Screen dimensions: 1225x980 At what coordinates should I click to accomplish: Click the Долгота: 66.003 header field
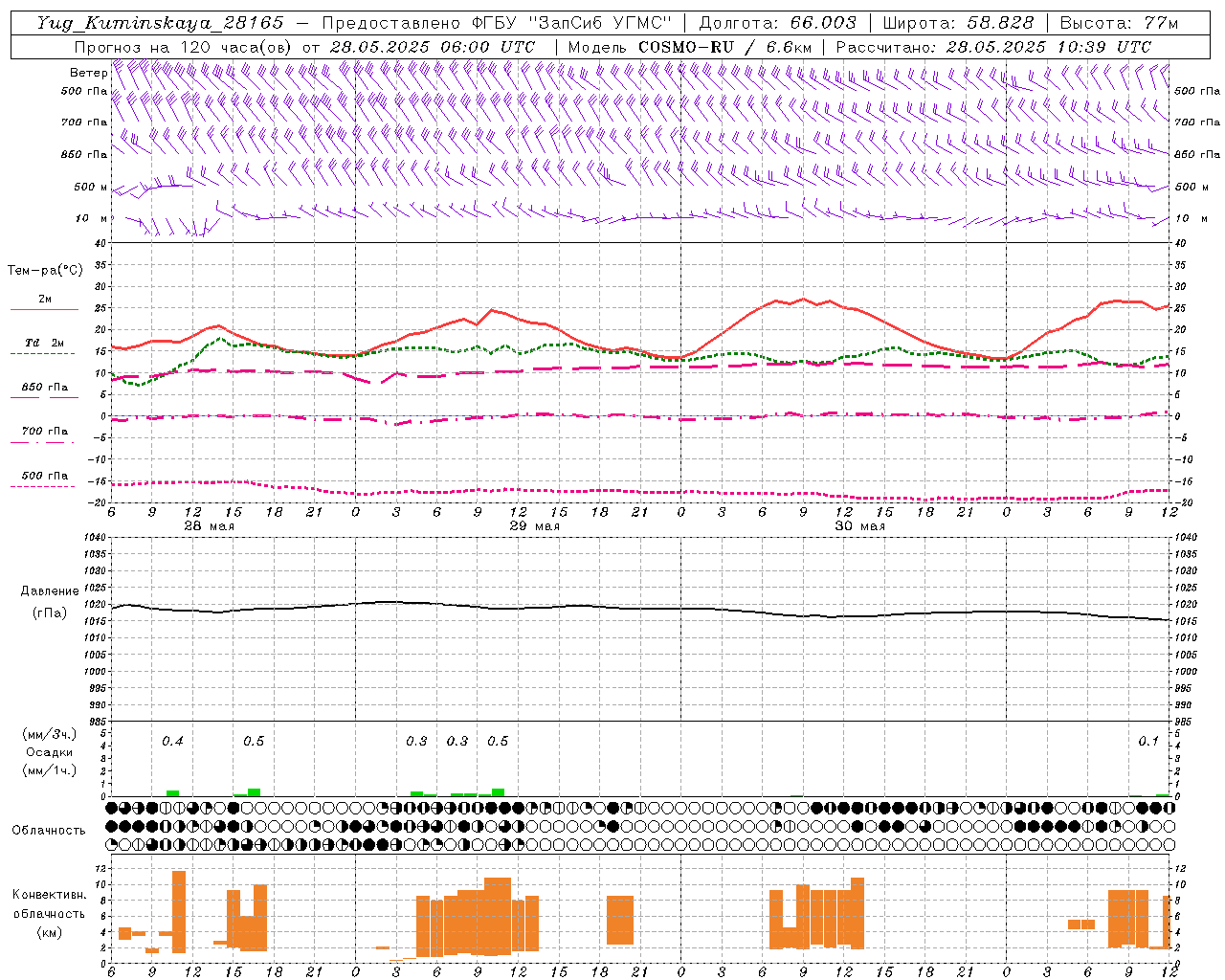(777, 23)
